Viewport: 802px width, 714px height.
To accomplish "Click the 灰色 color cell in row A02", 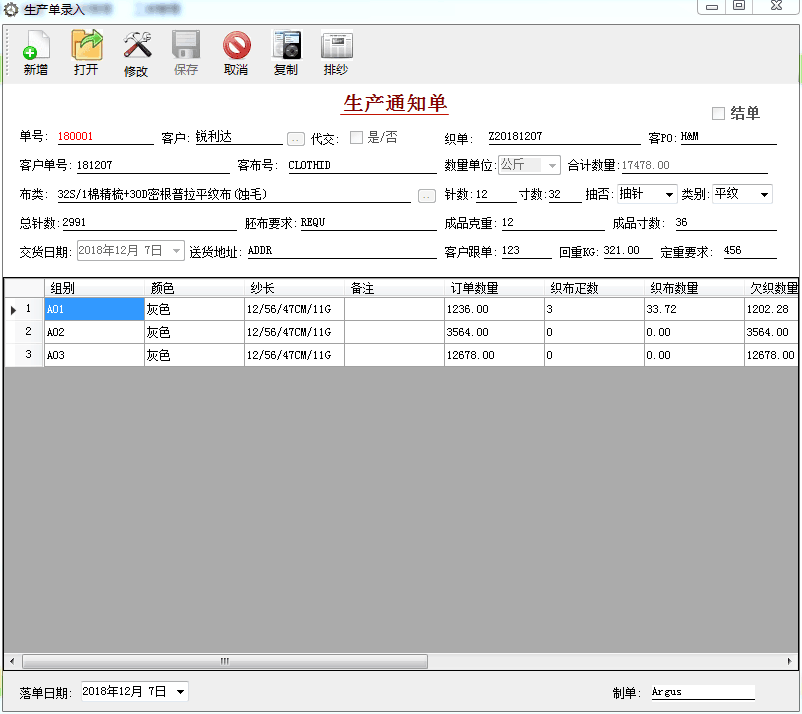I will 194,332.
